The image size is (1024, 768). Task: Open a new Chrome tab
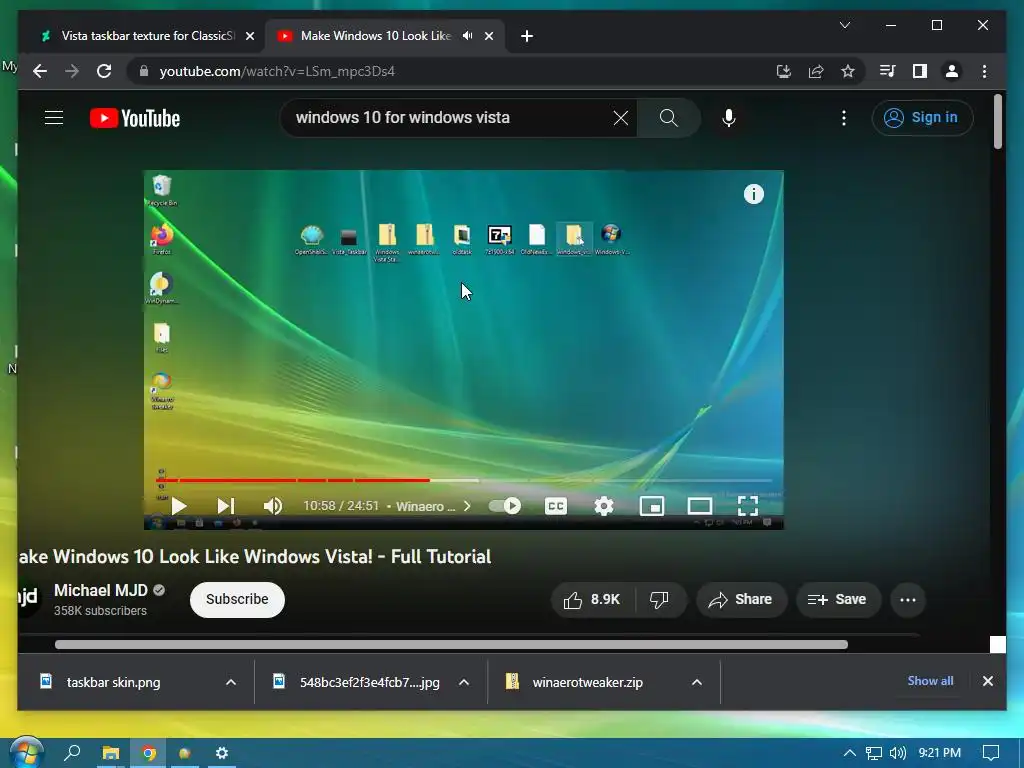pyautogui.click(x=527, y=36)
